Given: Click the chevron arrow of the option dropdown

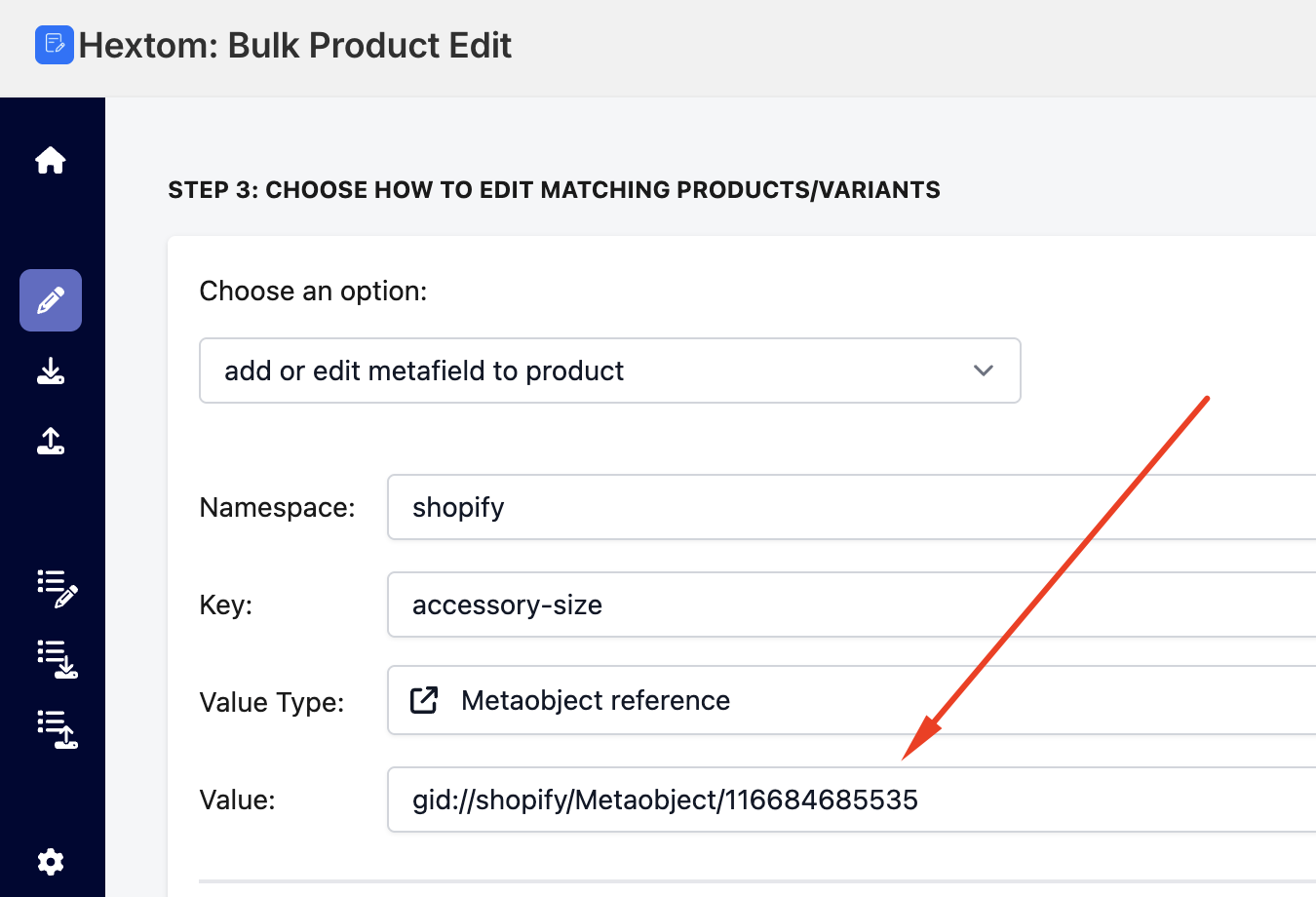Looking at the screenshot, I should 984,370.
